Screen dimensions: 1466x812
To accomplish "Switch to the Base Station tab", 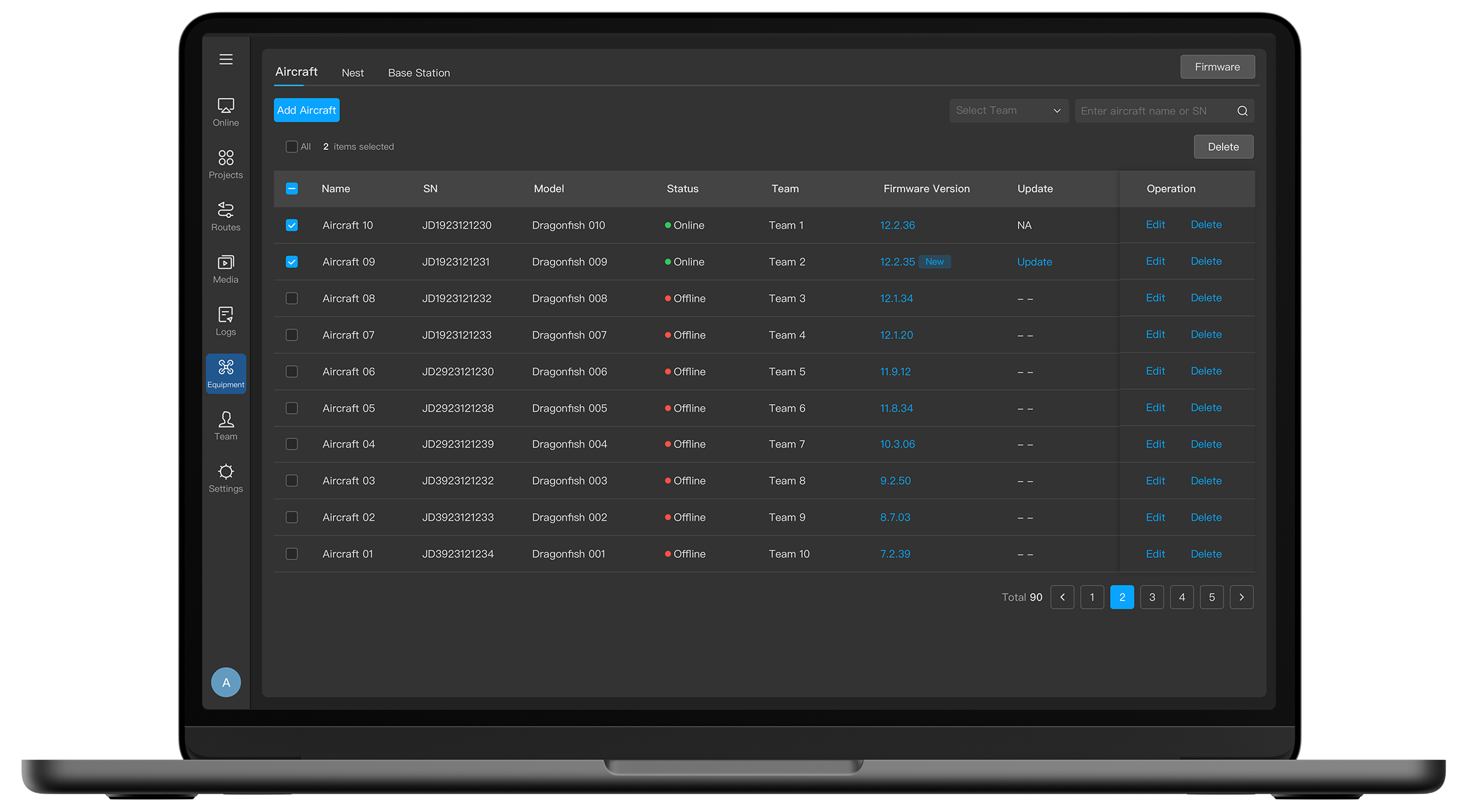I will [x=419, y=73].
